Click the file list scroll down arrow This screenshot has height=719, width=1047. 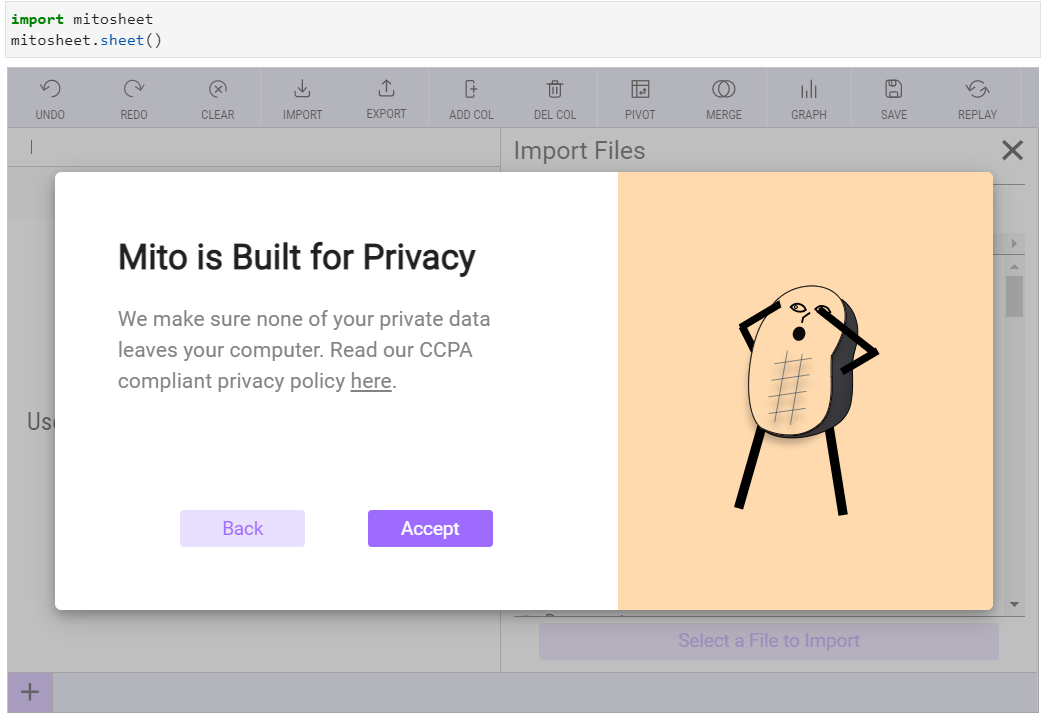click(x=1014, y=605)
